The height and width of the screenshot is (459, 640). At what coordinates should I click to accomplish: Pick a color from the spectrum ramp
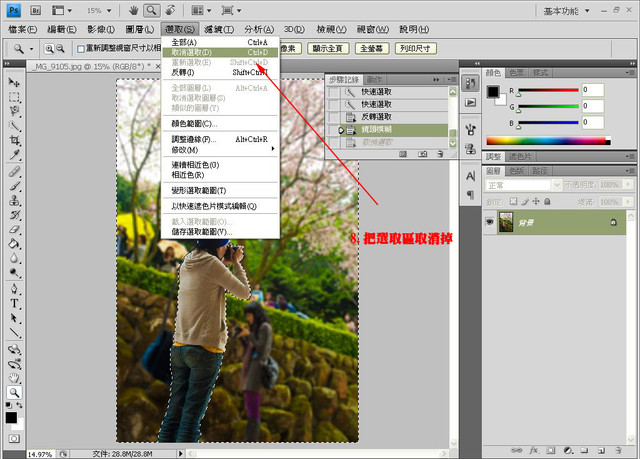coord(548,141)
